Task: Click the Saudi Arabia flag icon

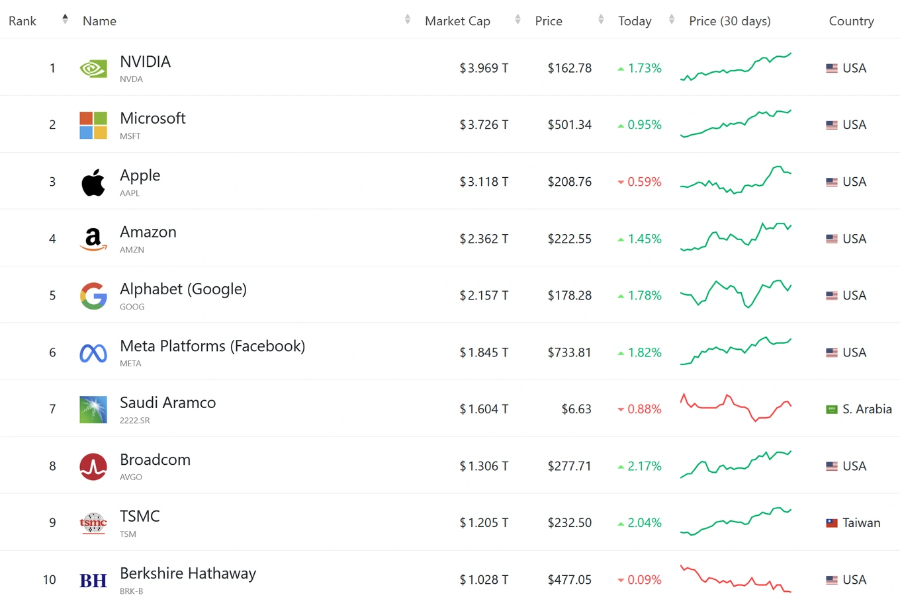Action: [x=832, y=409]
